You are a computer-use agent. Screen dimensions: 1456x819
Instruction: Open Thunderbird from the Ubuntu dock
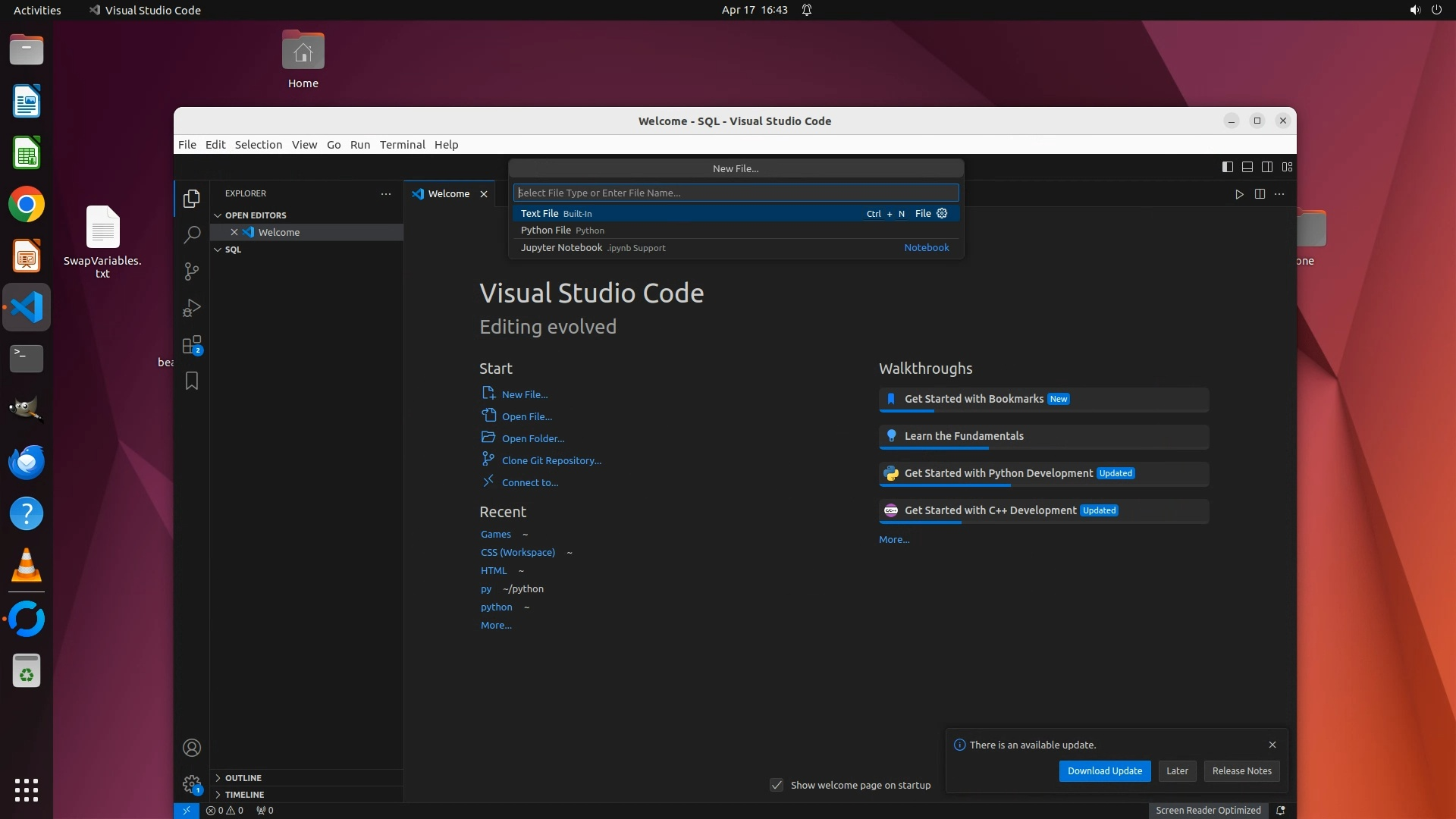(27, 462)
